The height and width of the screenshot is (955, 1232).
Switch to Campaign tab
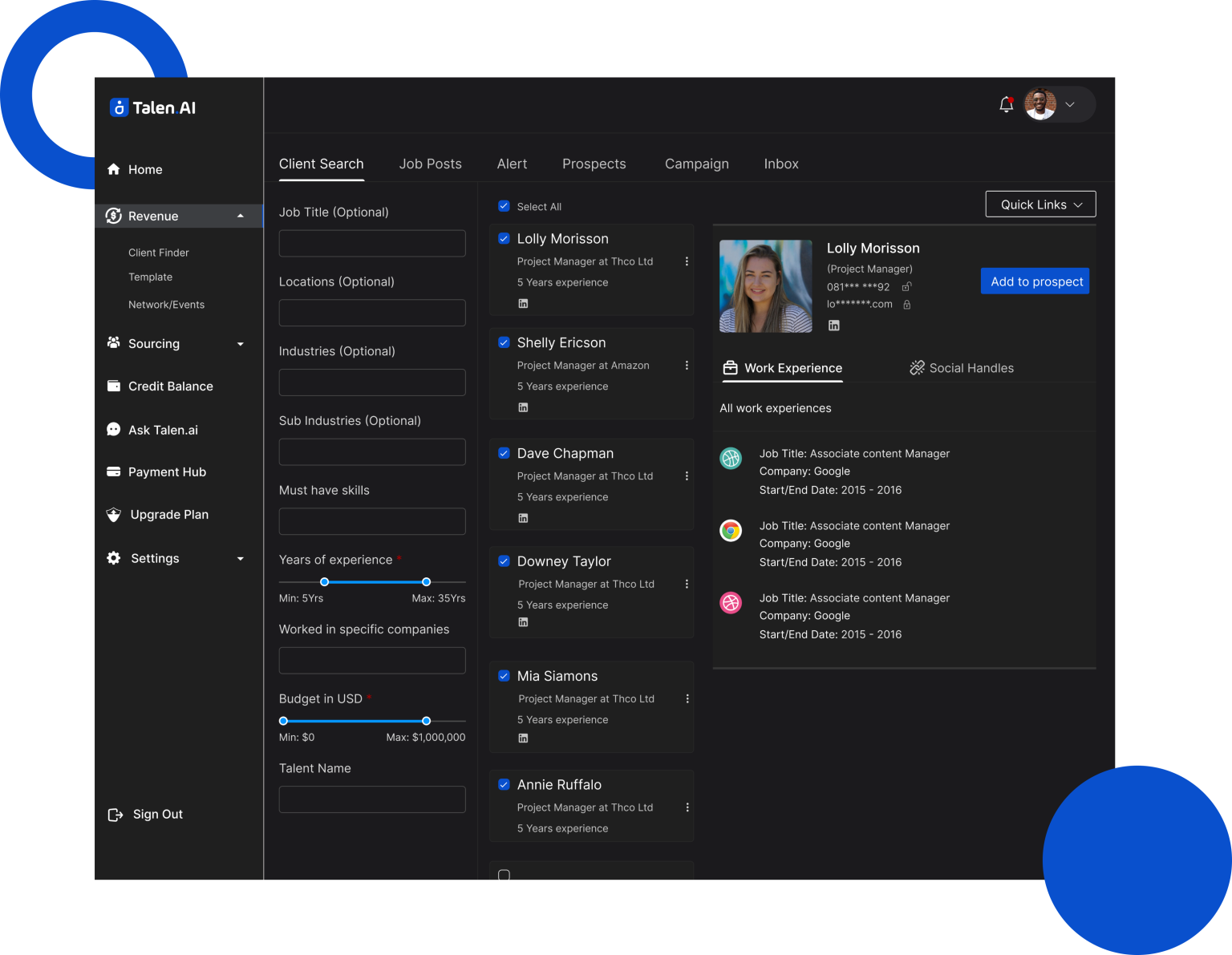[x=697, y=164]
